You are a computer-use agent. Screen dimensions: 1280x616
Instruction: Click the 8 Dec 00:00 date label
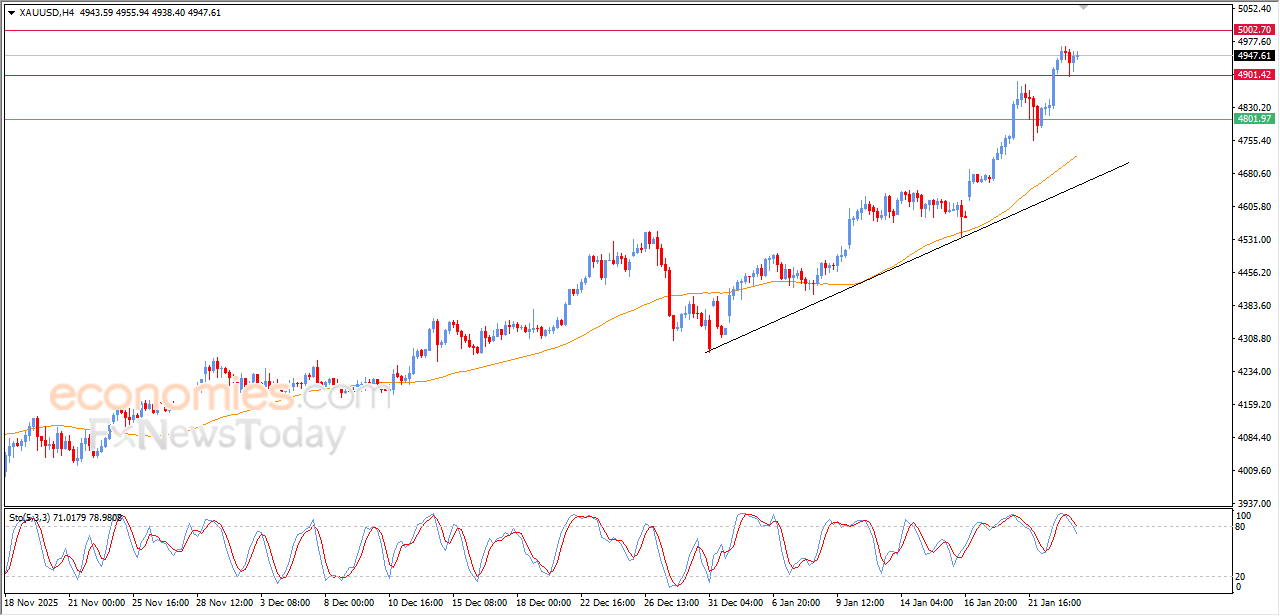click(348, 603)
